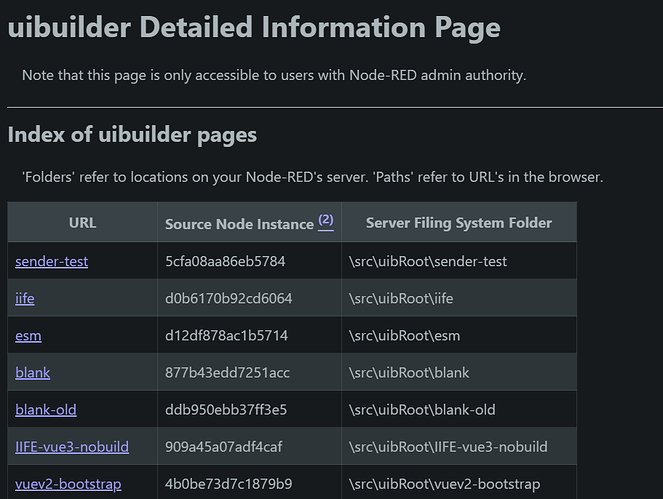
Task: Open the blank URL link
Action: point(33,372)
